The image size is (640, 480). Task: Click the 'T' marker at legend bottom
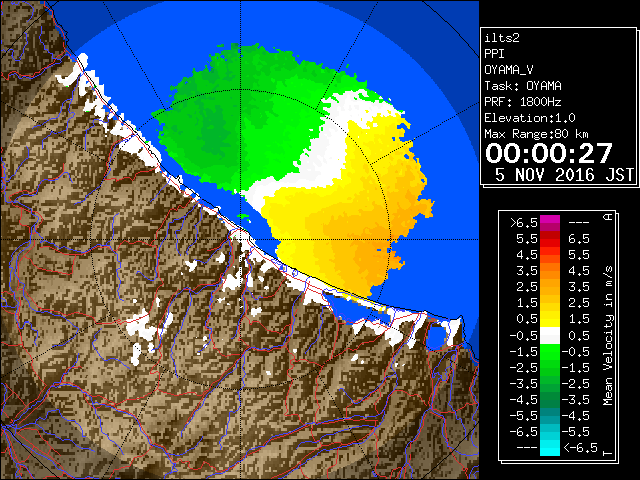[x=608, y=454]
